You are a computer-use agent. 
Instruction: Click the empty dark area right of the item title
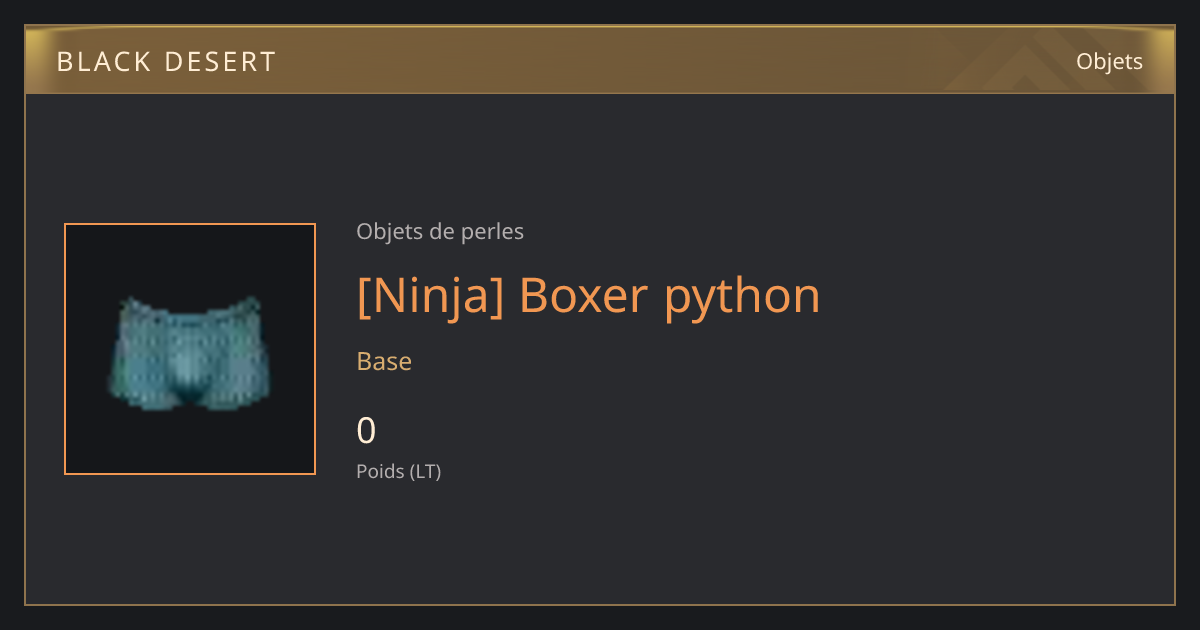coord(990,296)
